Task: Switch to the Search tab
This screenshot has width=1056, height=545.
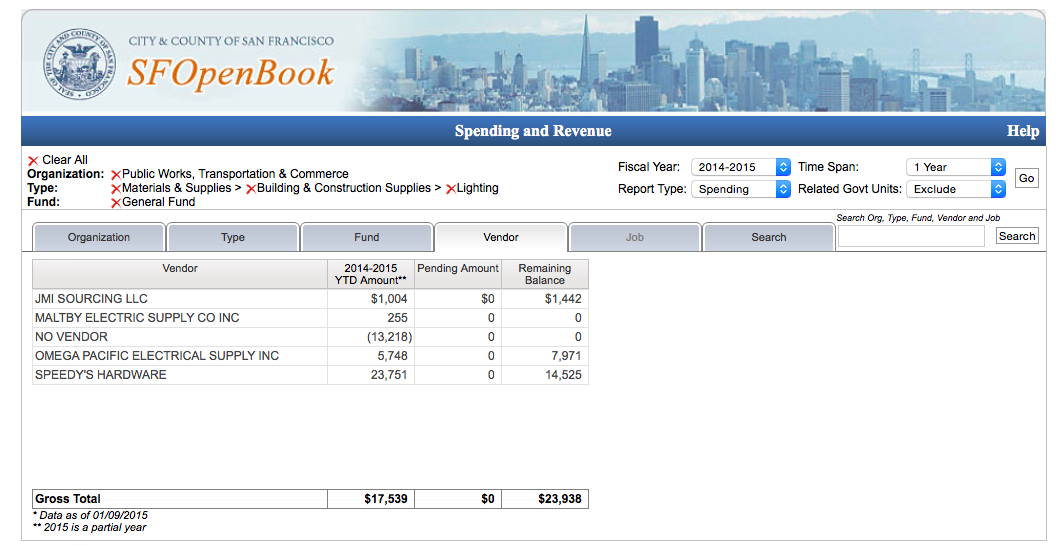Action: 768,237
